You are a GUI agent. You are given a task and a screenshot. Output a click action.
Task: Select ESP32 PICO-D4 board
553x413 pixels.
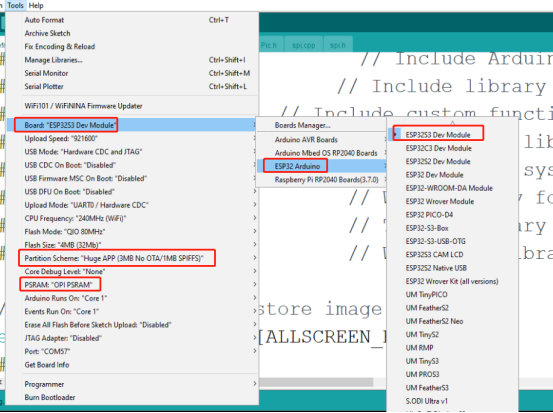point(453,215)
